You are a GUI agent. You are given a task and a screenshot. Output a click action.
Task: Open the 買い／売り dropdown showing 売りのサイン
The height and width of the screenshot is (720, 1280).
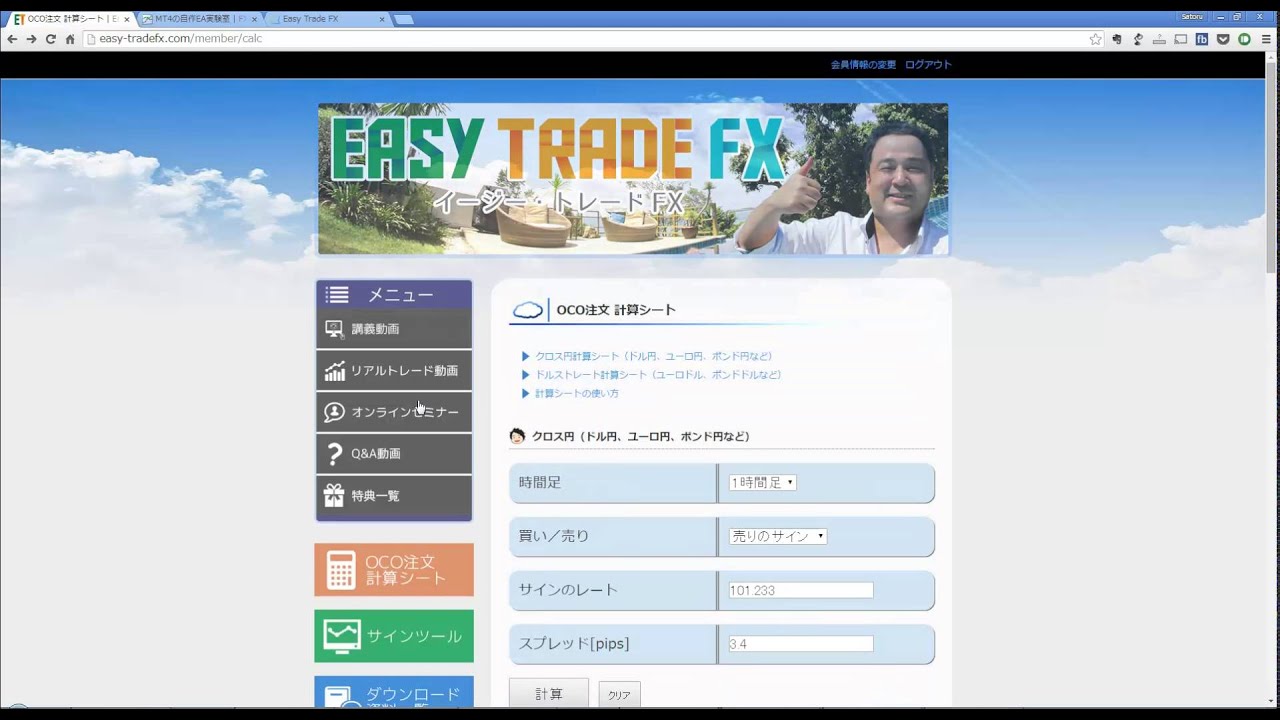[x=778, y=536]
